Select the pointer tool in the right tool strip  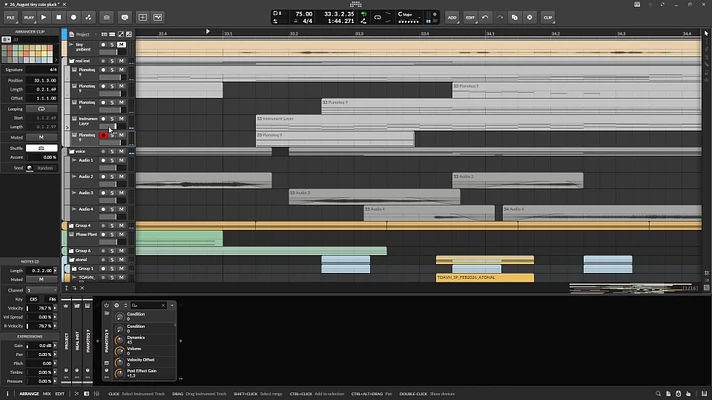tap(706, 34)
